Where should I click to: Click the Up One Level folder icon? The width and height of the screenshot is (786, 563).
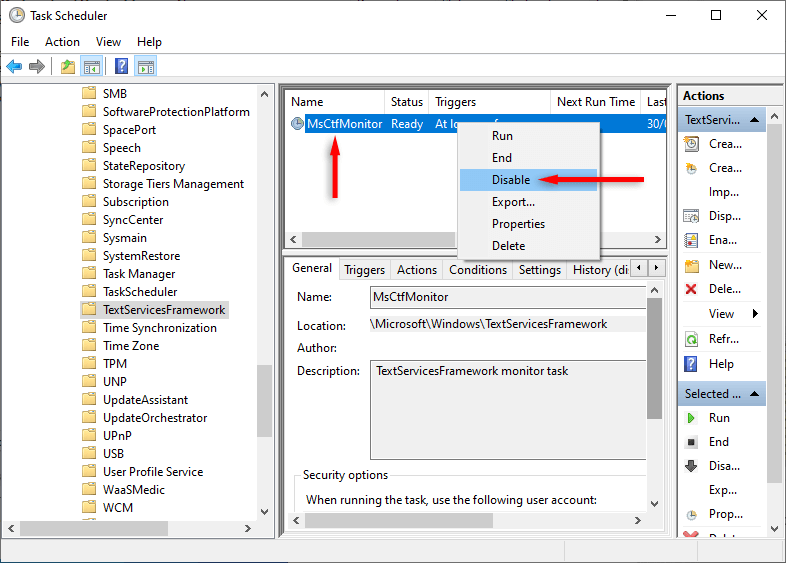pyautogui.click(x=67, y=67)
